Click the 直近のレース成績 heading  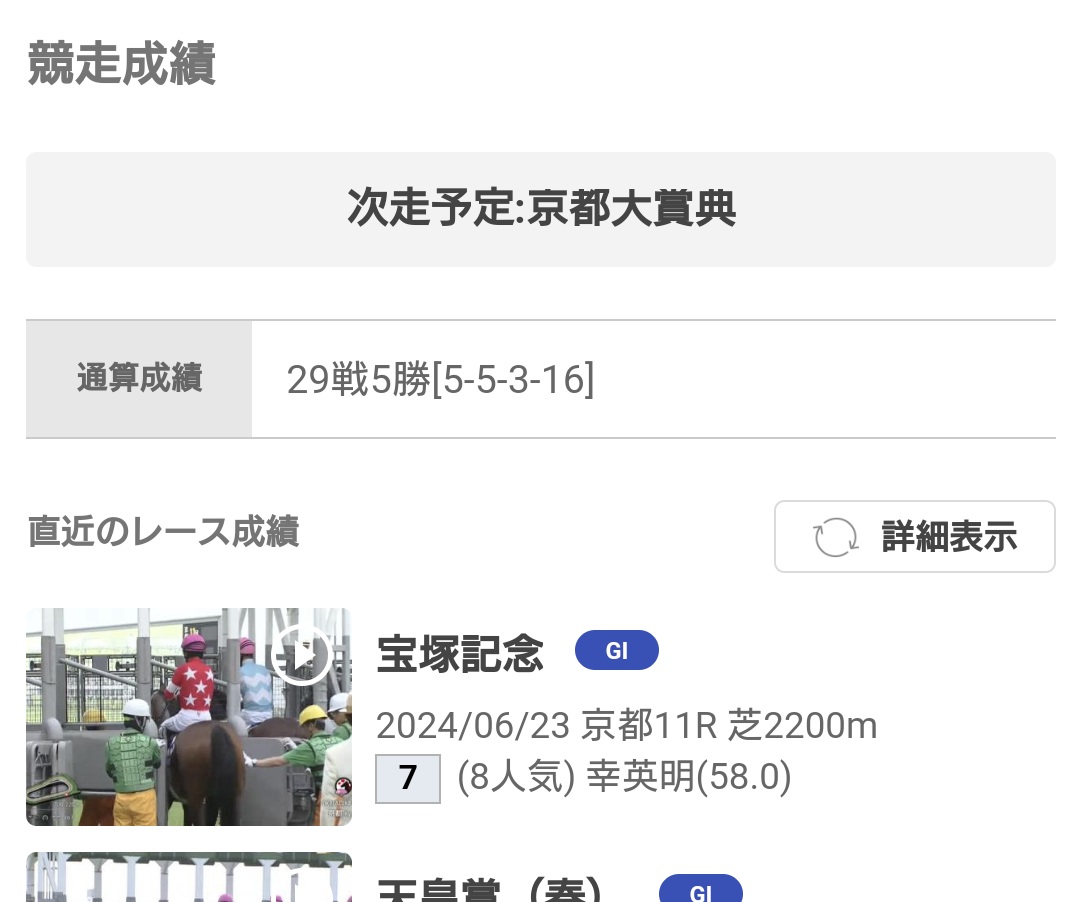pos(163,532)
